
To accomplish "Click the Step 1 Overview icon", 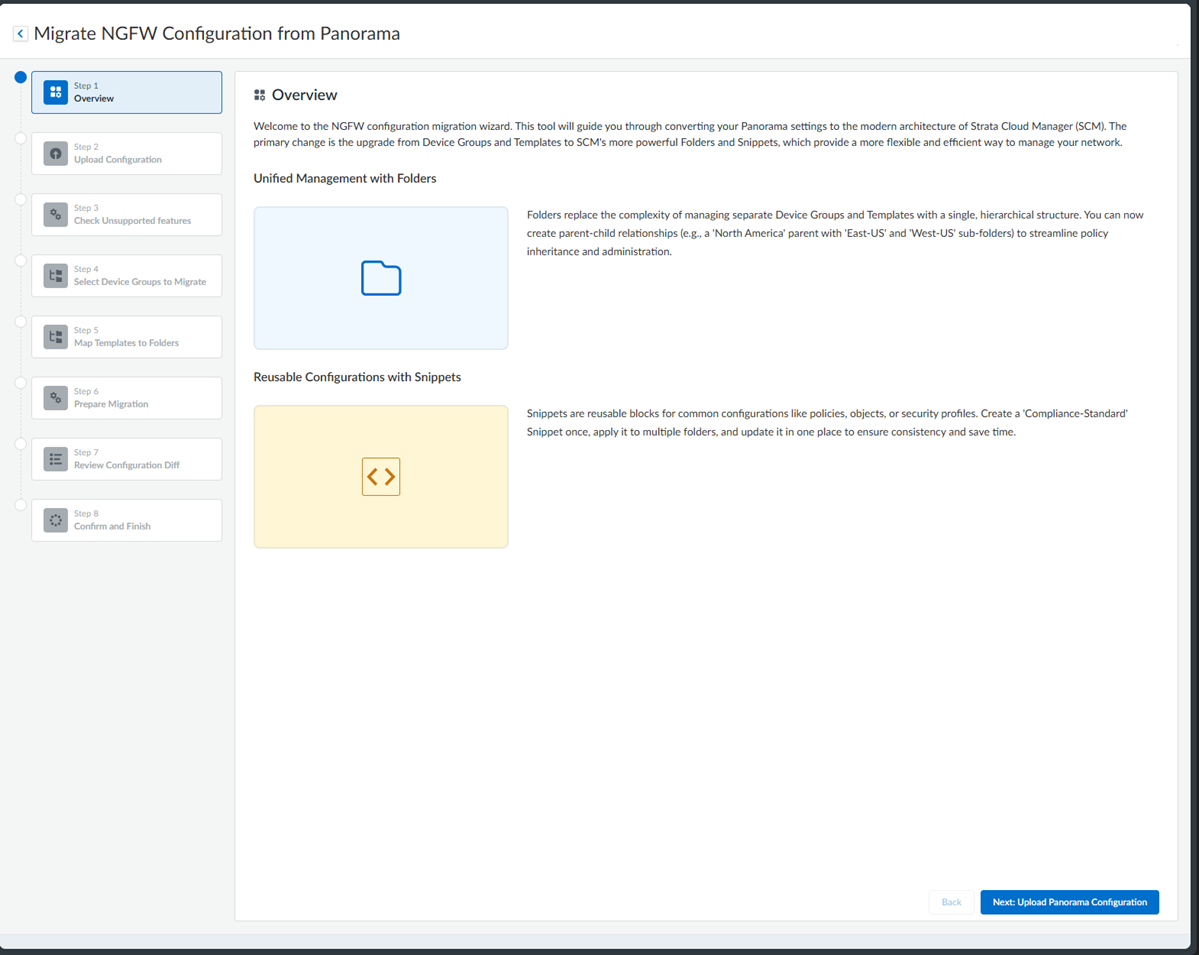I will pos(56,92).
